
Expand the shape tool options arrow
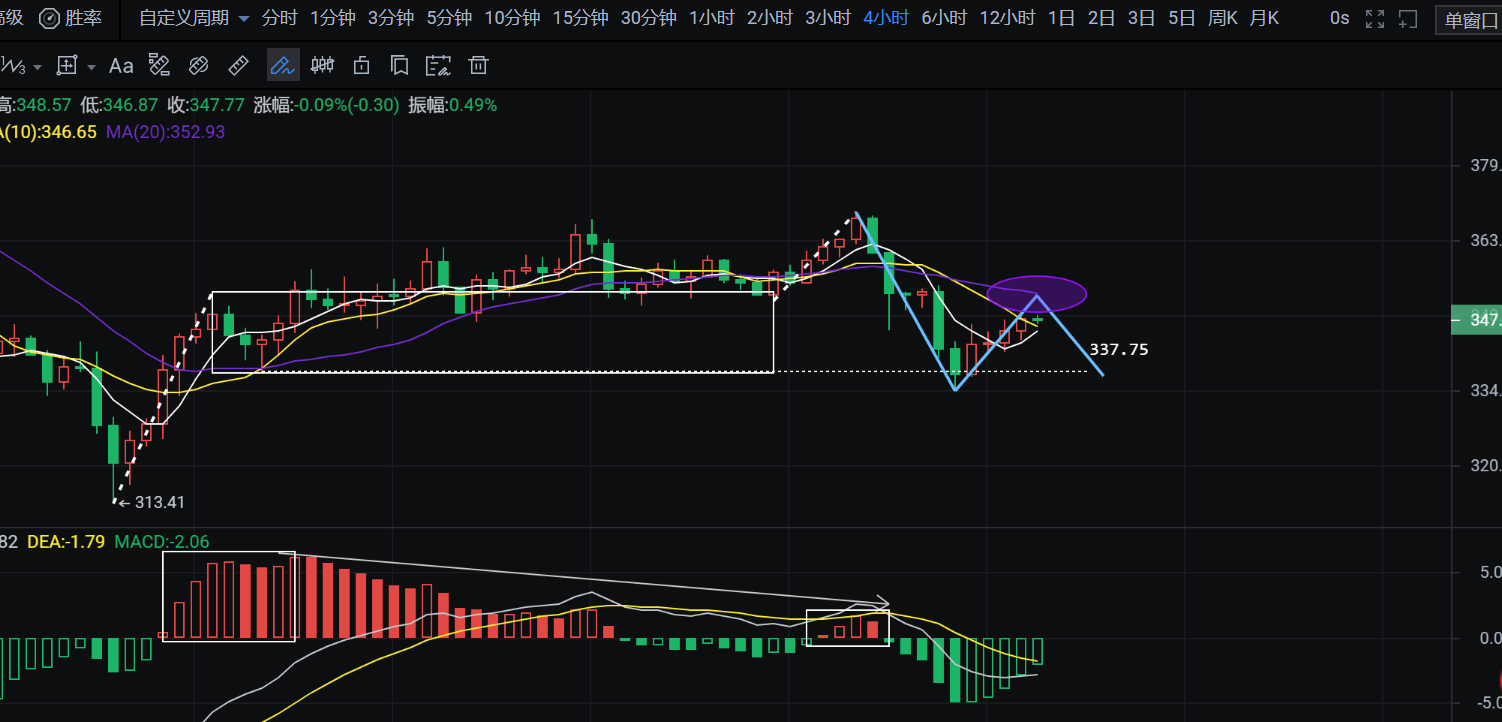[92, 67]
